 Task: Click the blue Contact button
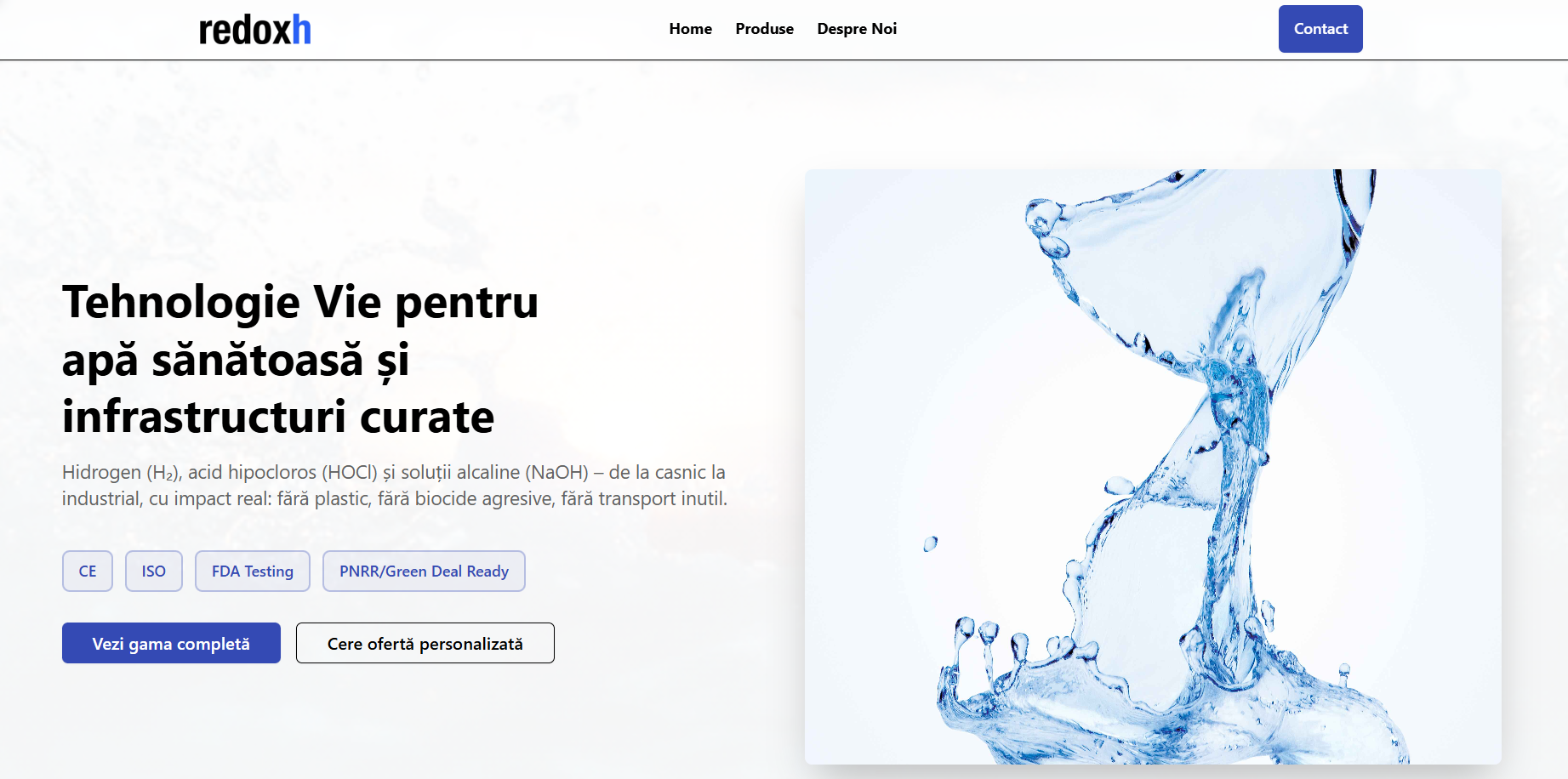(x=1320, y=29)
